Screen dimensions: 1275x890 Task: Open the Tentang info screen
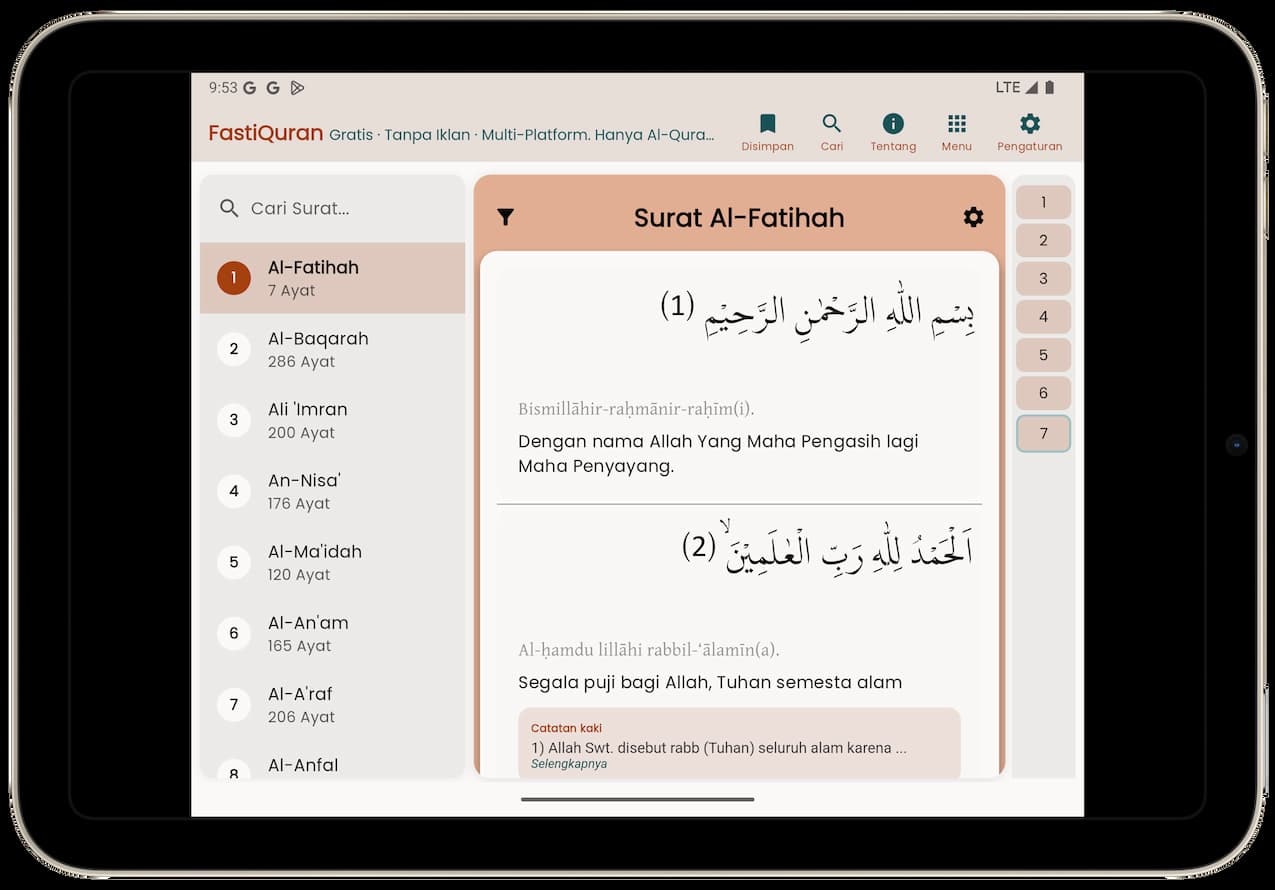tap(892, 130)
